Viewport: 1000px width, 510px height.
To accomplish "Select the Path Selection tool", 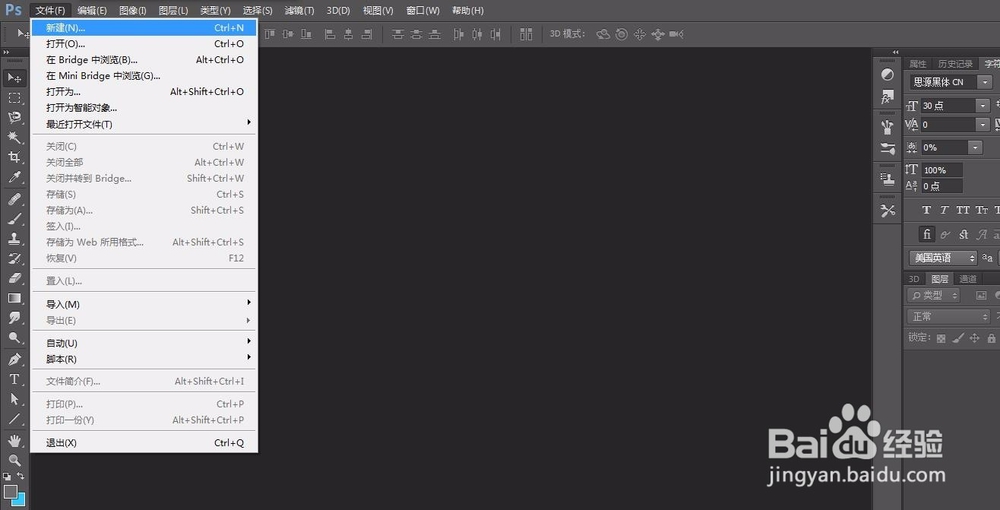I will [x=14, y=400].
